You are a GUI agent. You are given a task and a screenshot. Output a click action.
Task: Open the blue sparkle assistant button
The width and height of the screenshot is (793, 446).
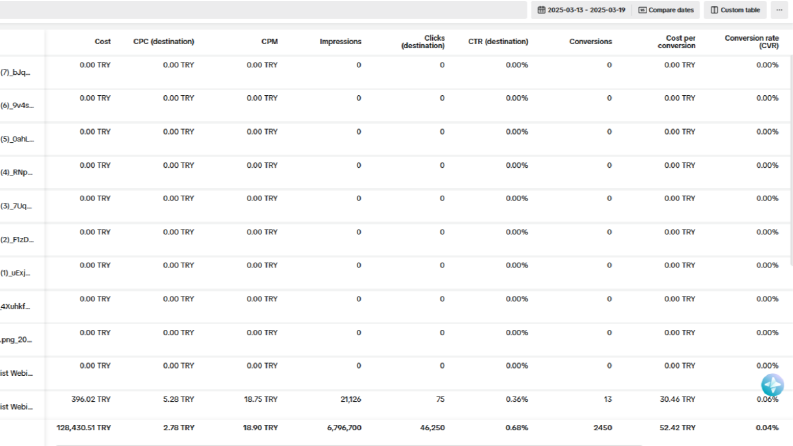click(772, 385)
